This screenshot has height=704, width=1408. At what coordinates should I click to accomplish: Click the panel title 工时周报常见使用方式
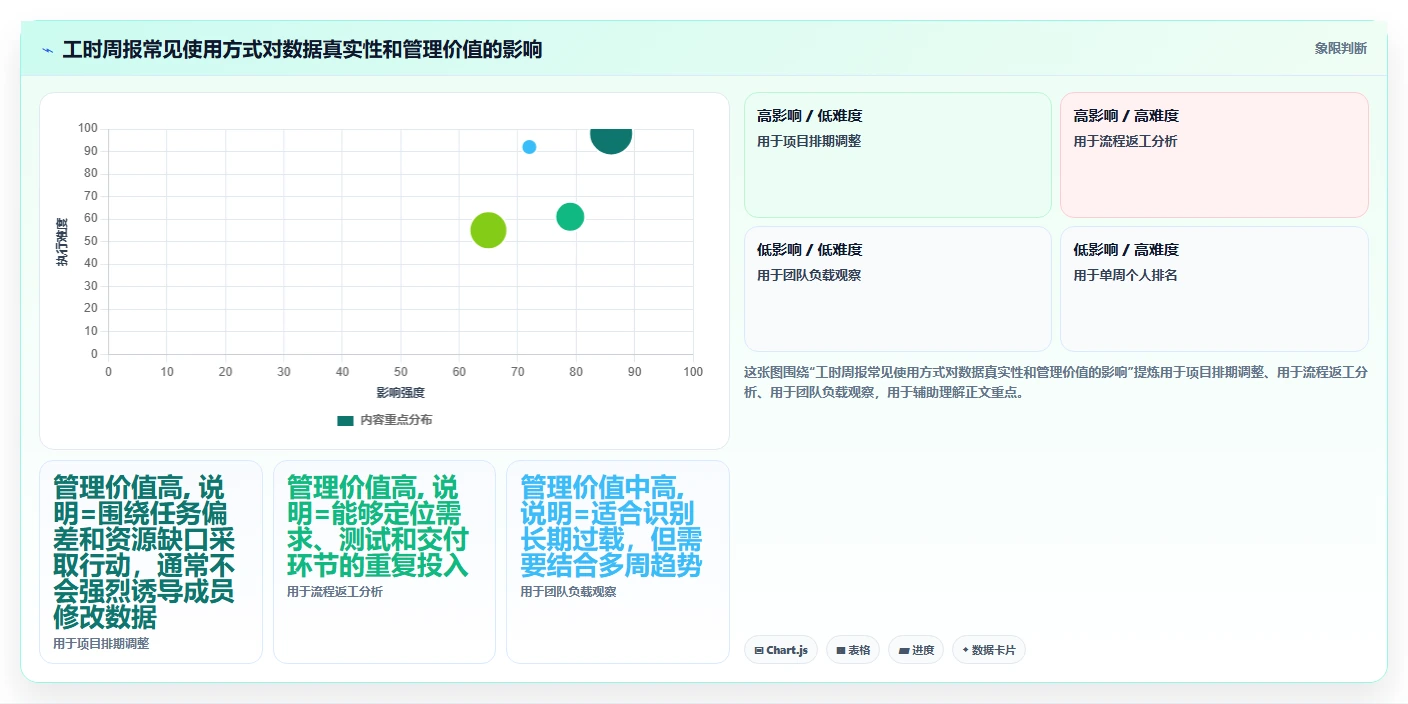coord(302,49)
